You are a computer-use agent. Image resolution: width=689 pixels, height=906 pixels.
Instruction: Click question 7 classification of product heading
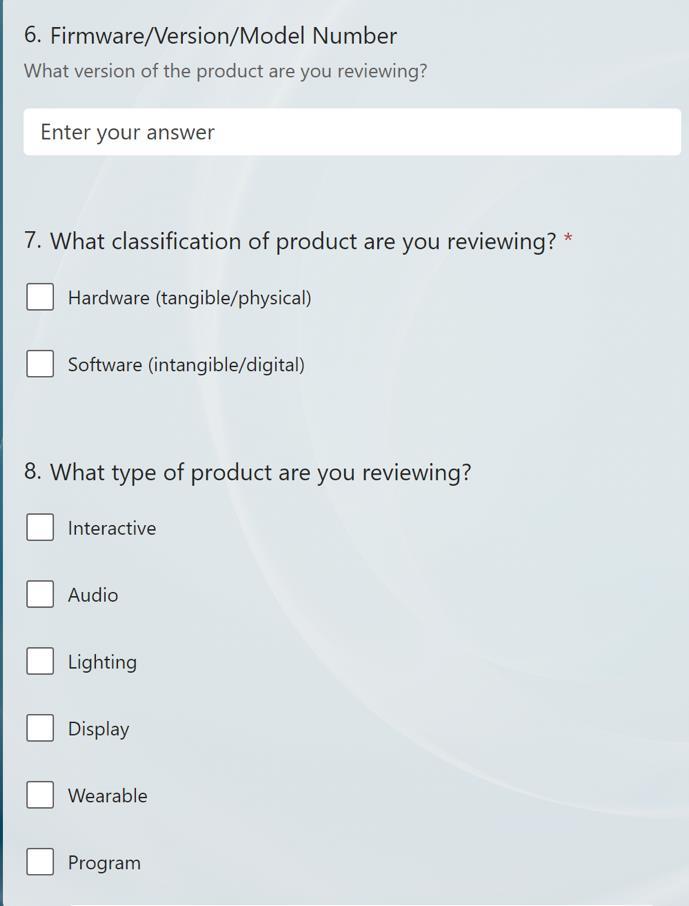pos(290,241)
